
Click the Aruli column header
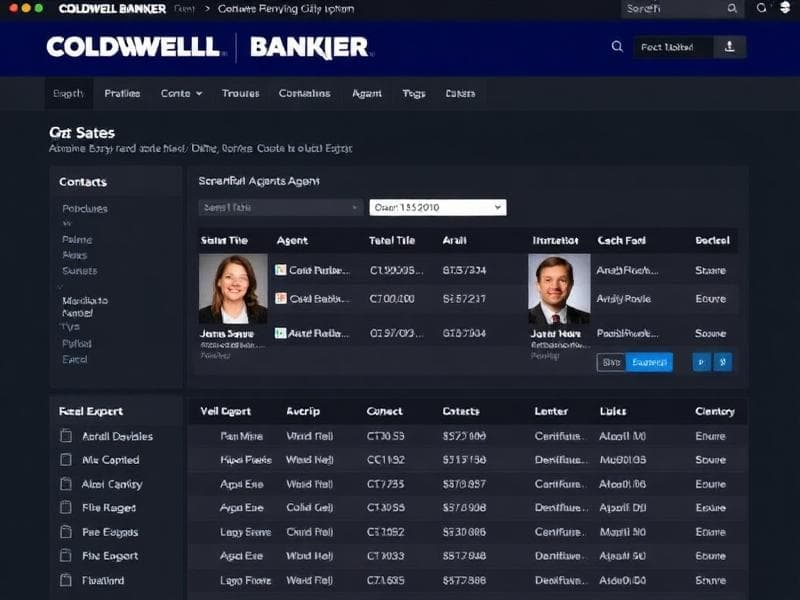coord(454,240)
